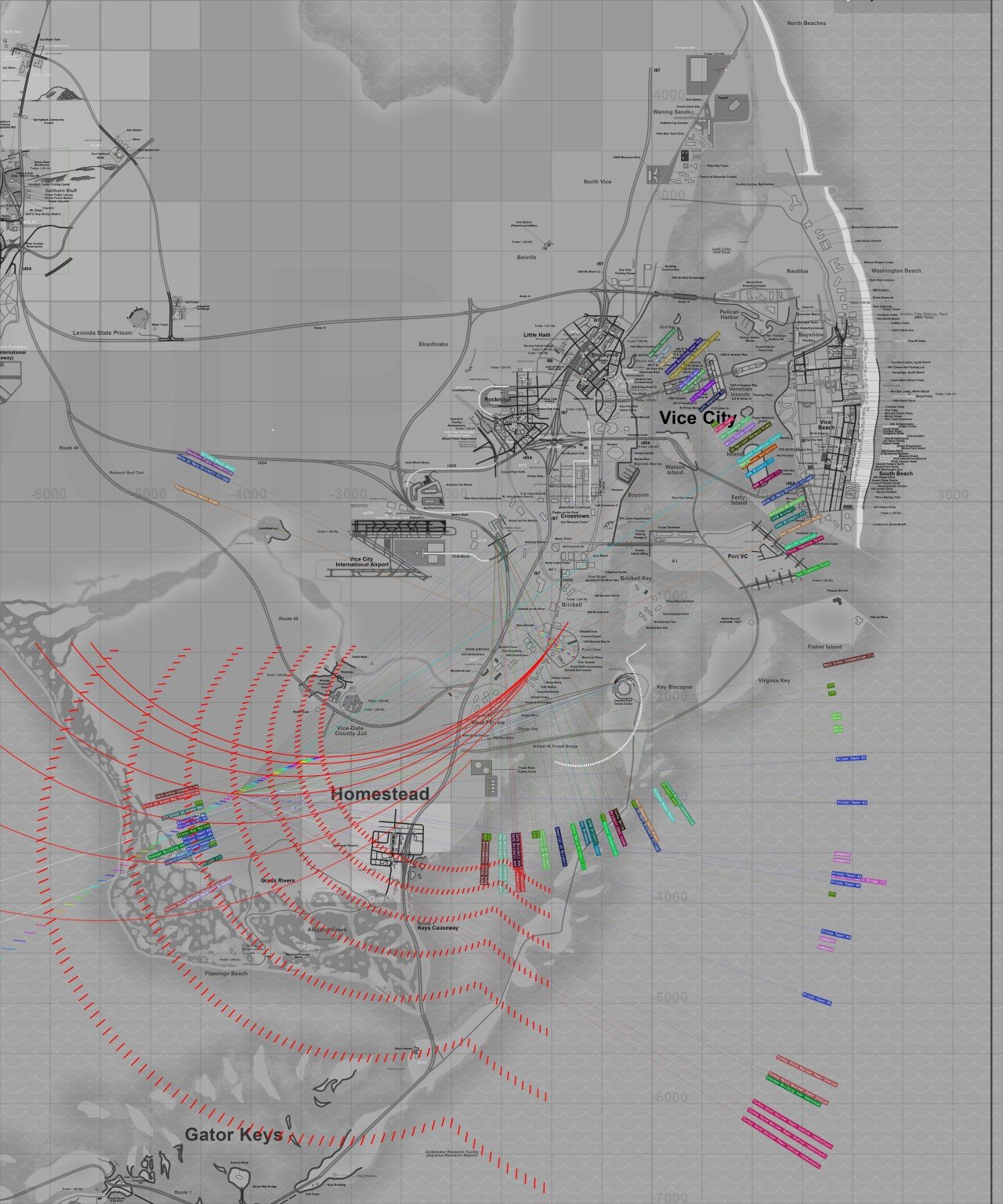This screenshot has width=1003, height=1204.
Task: Click the Redneck Mud Club label
Action: tap(127, 473)
